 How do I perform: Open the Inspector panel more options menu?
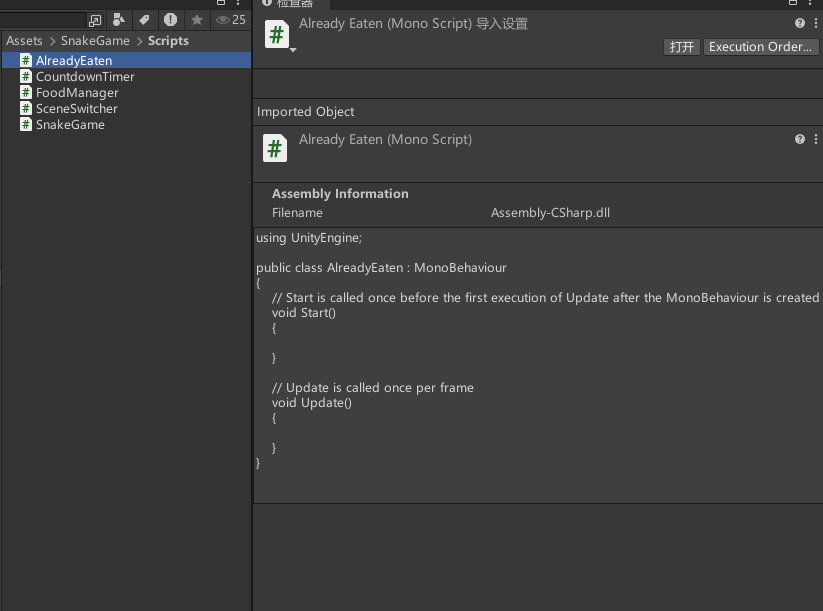(x=810, y=2)
